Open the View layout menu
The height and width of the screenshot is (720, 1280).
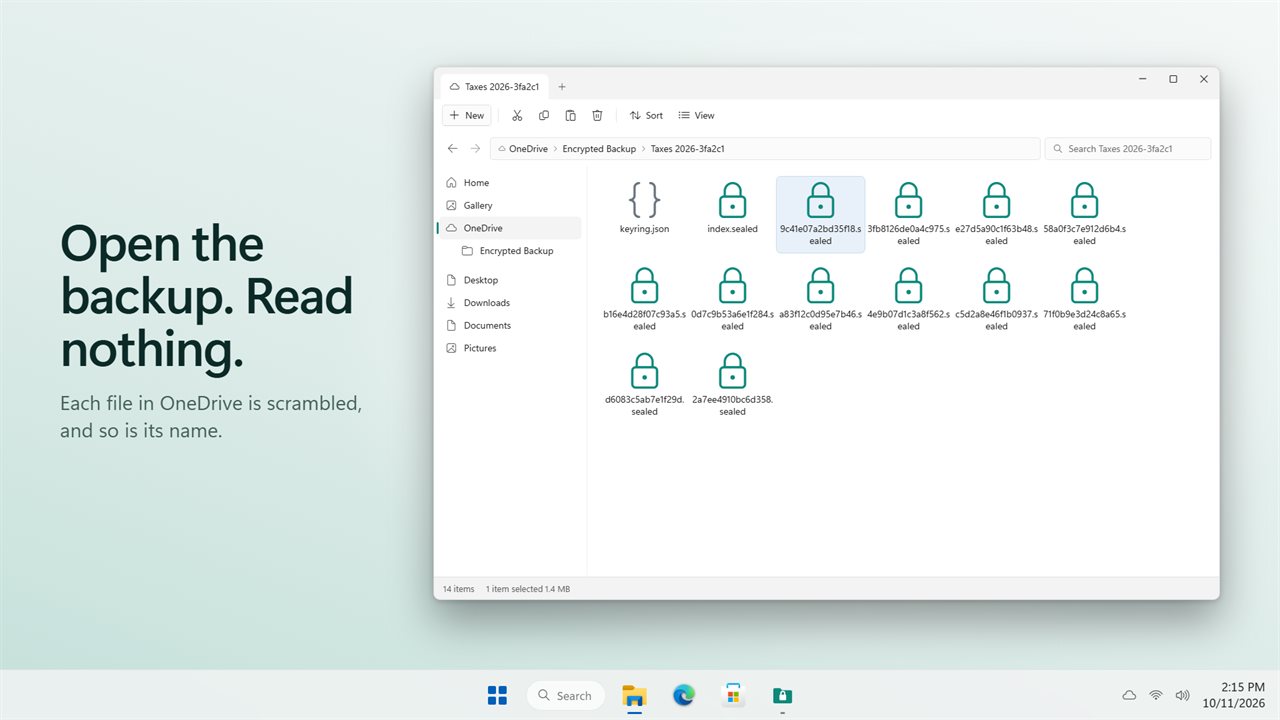coord(697,116)
